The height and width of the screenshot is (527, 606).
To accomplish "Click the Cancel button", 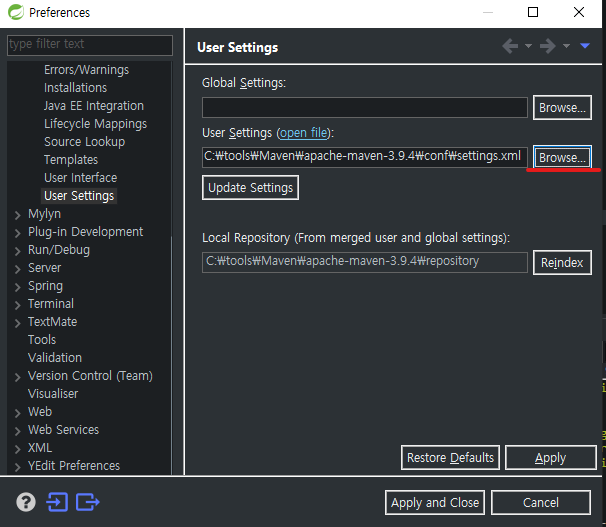I will (x=541, y=503).
